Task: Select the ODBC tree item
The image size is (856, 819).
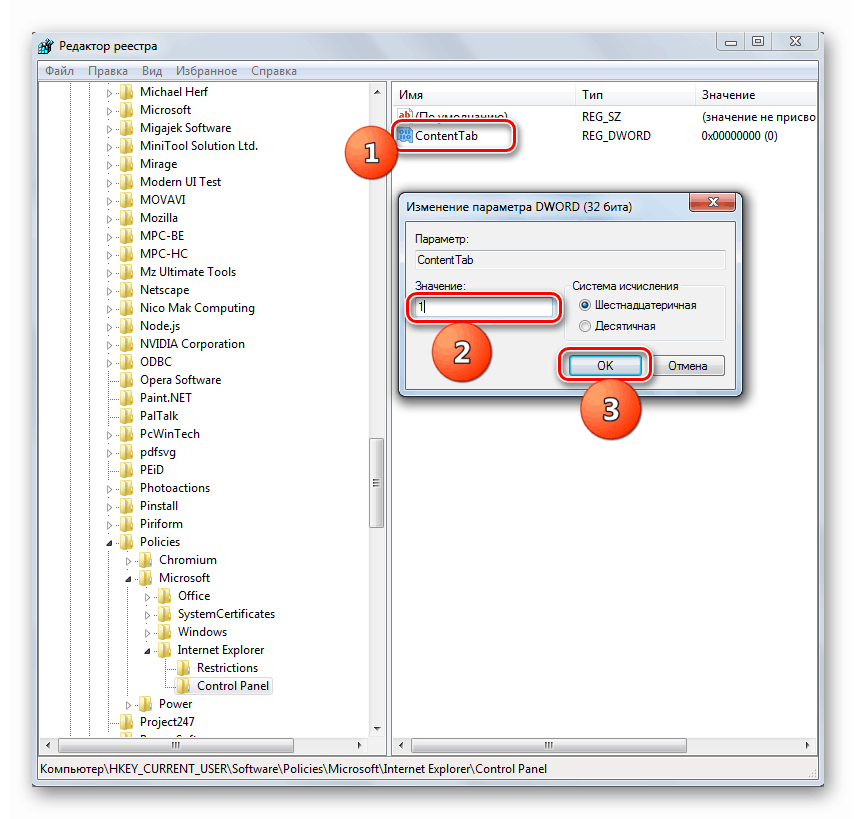Action: click(156, 362)
